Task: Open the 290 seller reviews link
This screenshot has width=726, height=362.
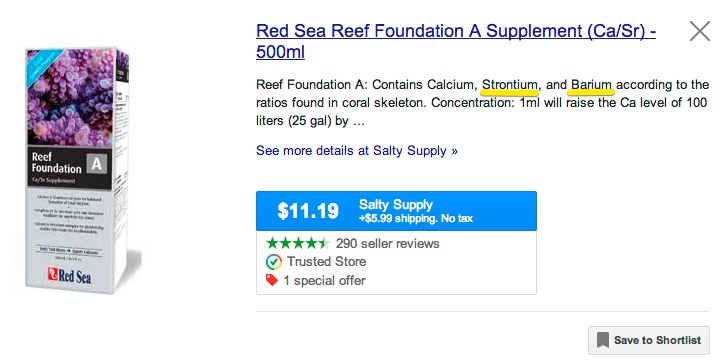Action: coord(388,243)
